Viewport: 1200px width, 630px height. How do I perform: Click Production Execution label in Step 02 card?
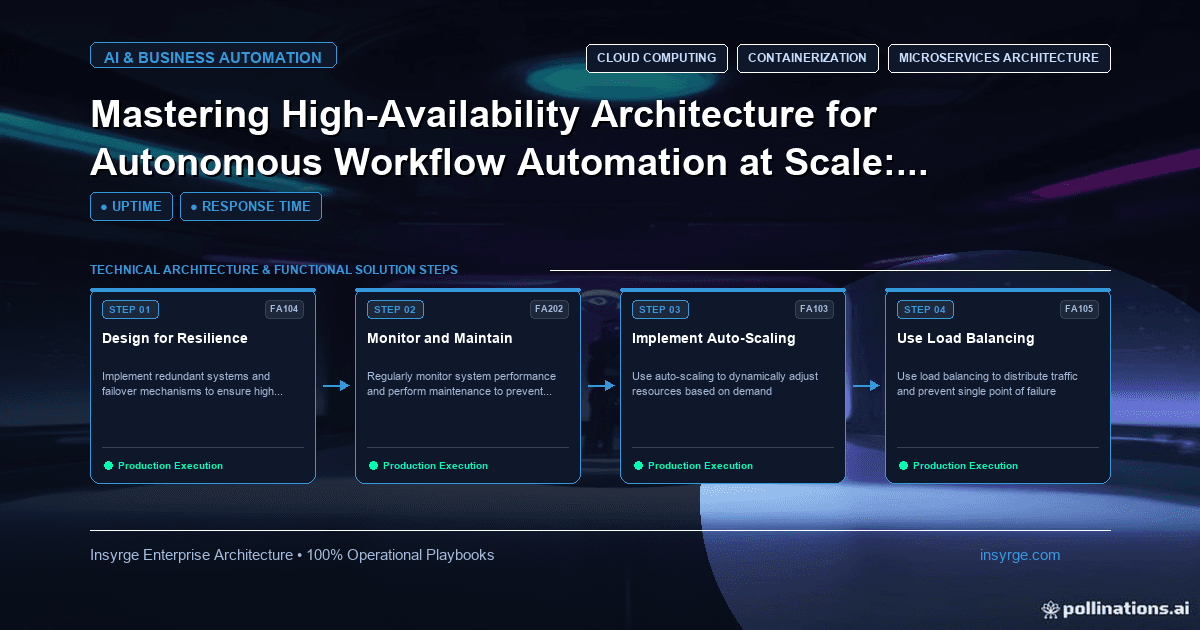[435, 466]
